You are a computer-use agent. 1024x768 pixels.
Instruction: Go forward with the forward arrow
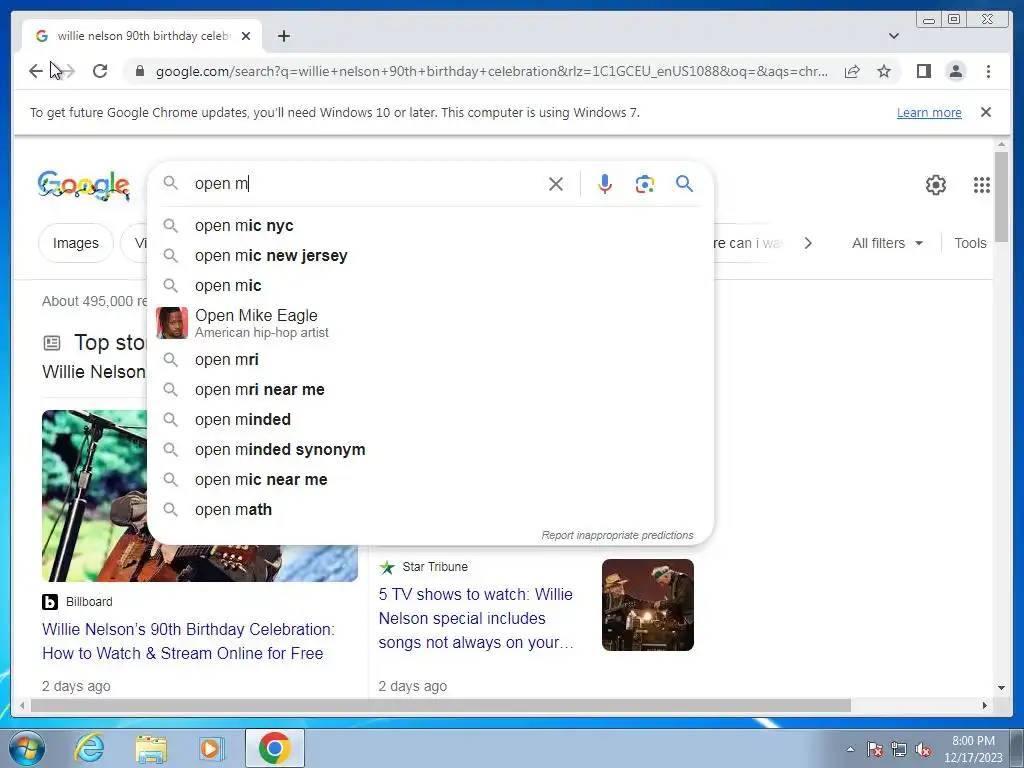click(67, 71)
